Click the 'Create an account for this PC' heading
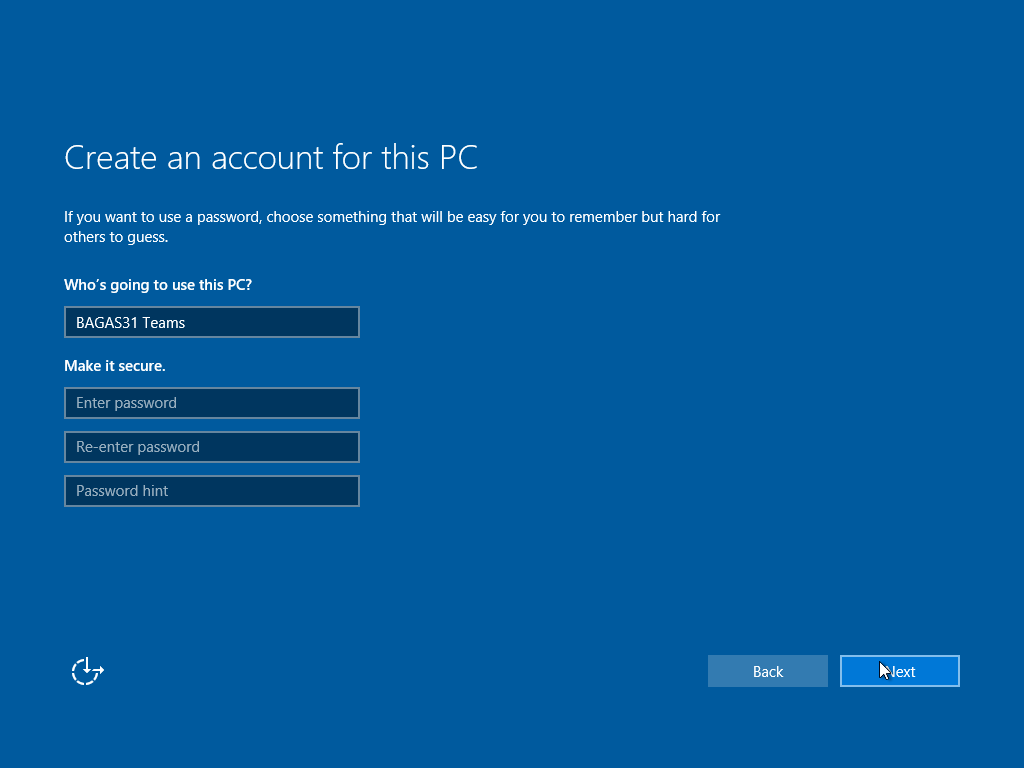 click(271, 157)
